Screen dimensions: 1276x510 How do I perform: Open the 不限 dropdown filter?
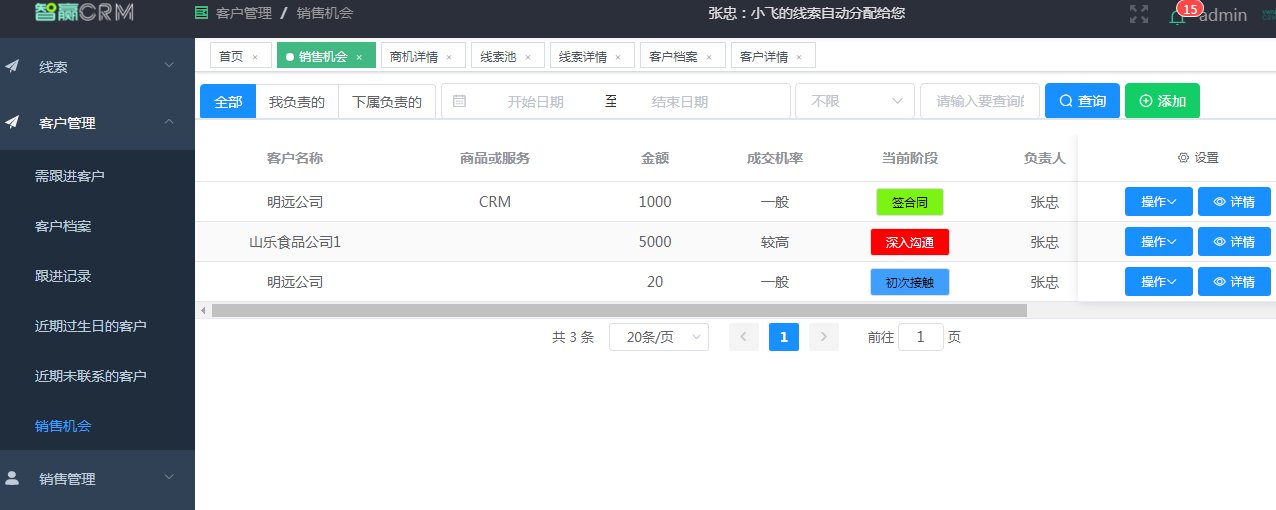click(x=855, y=101)
